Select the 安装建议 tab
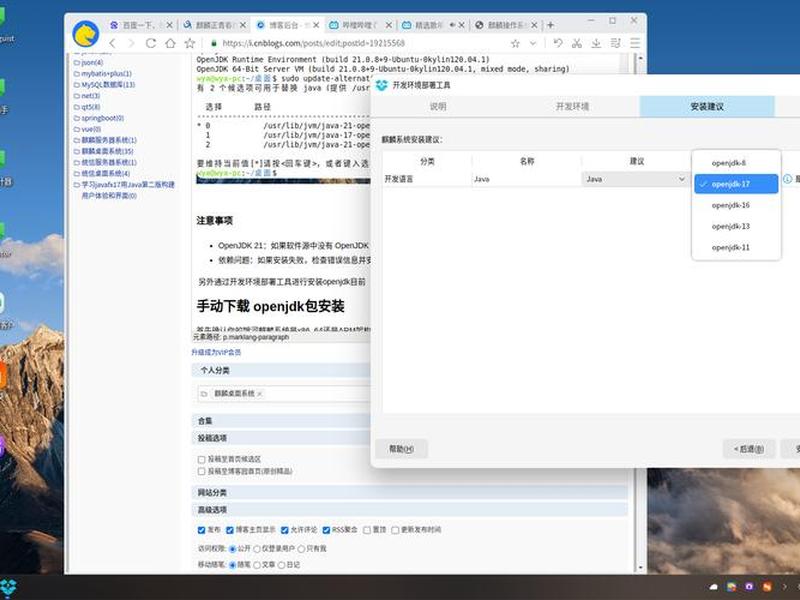Screen dimensions: 800x600 707,107
